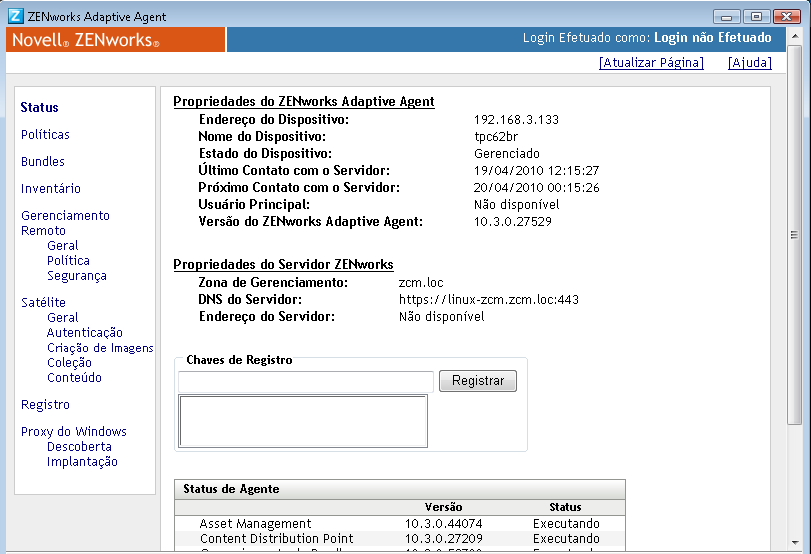Open the Ajuda help link
Image resolution: width=811 pixels, height=554 pixels.
749,63
